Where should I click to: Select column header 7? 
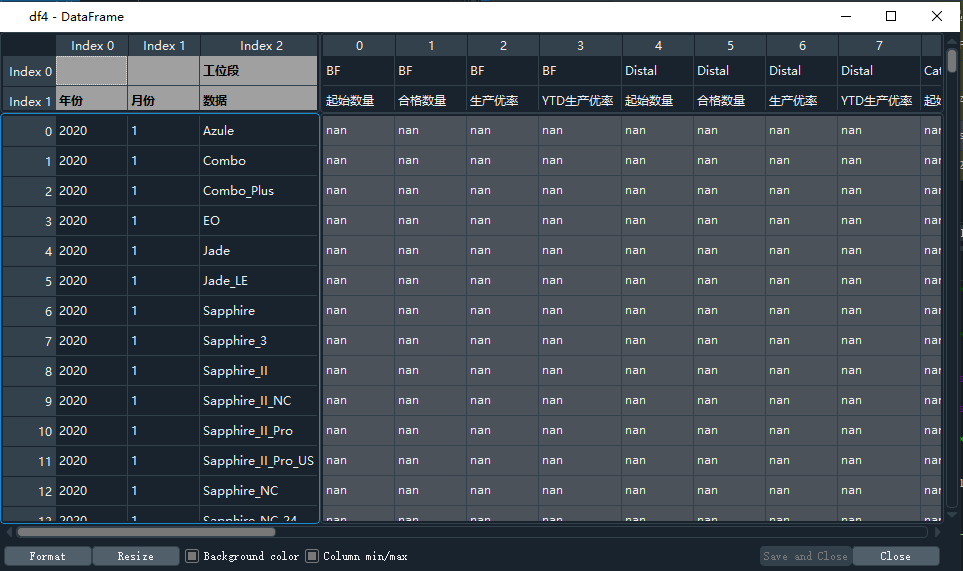point(879,45)
